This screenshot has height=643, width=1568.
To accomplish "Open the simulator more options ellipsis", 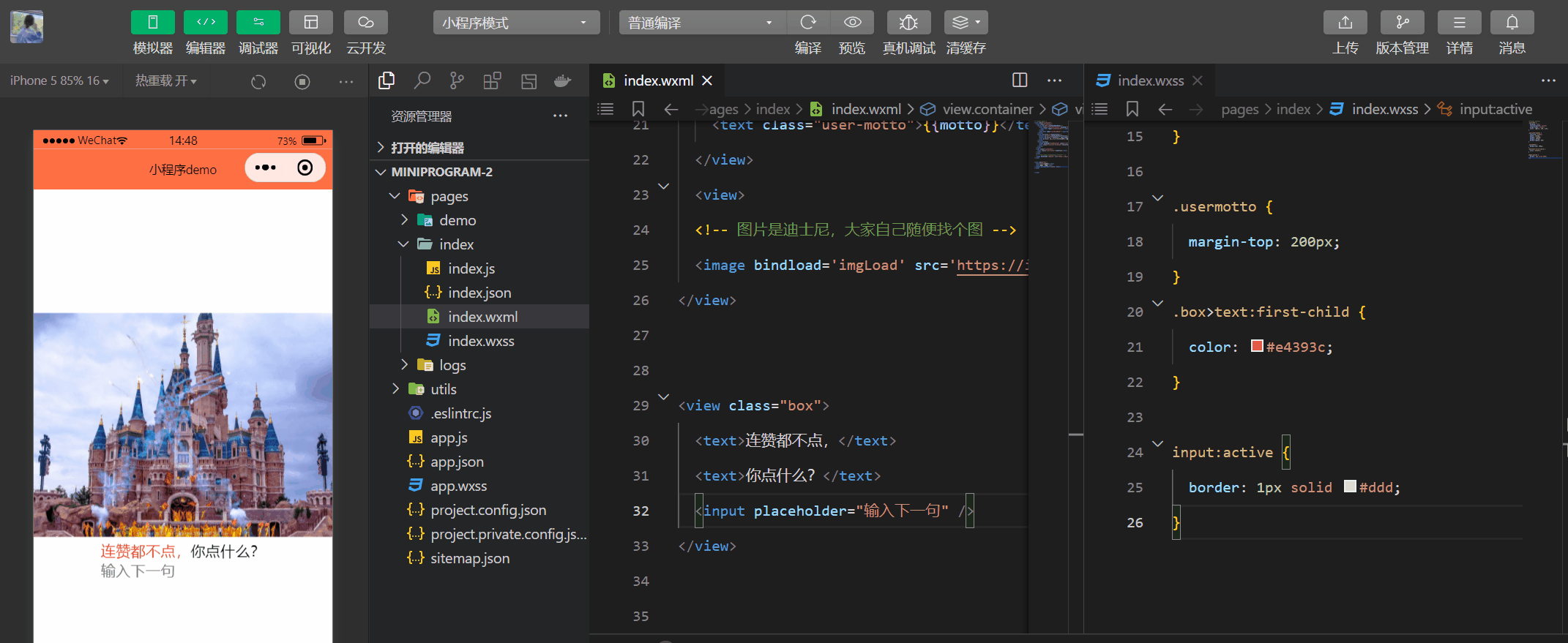I will 346,82.
